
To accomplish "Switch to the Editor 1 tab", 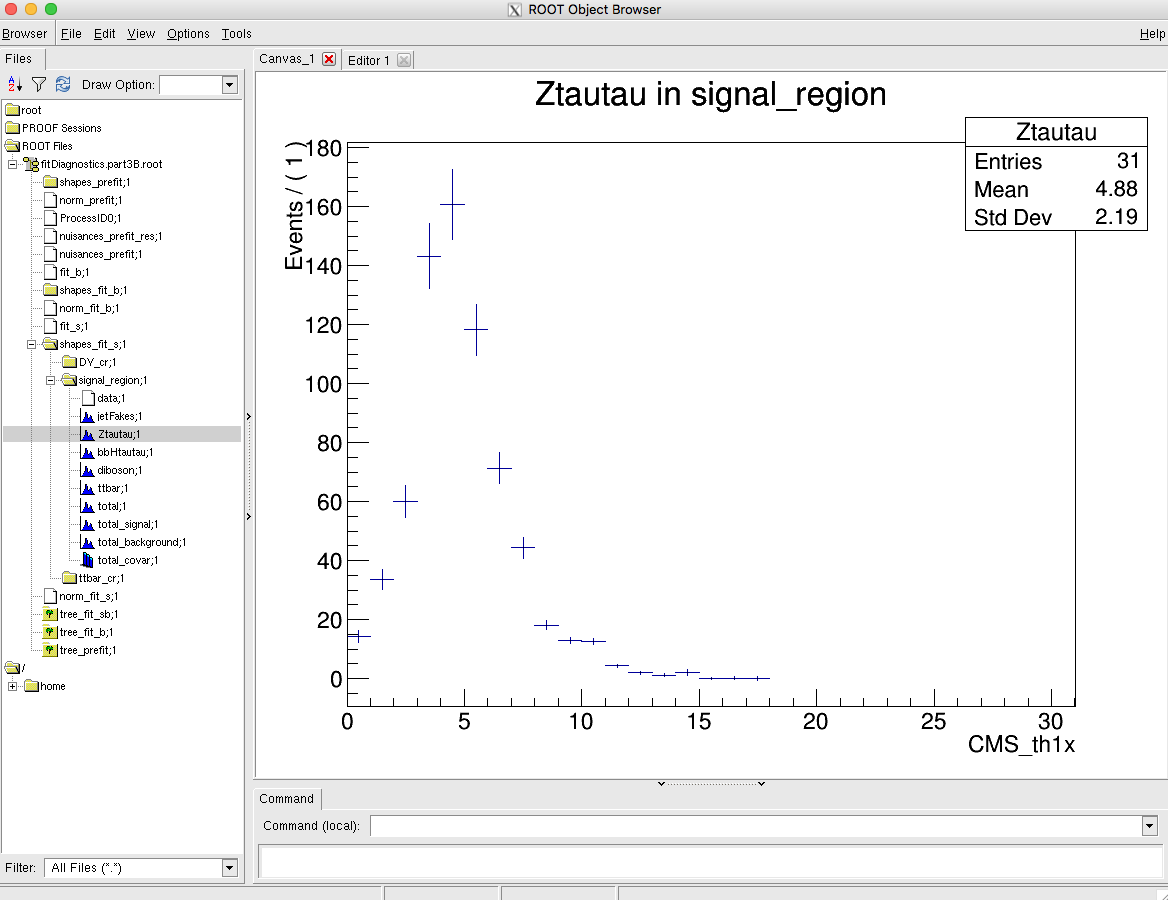I will click(x=369, y=60).
